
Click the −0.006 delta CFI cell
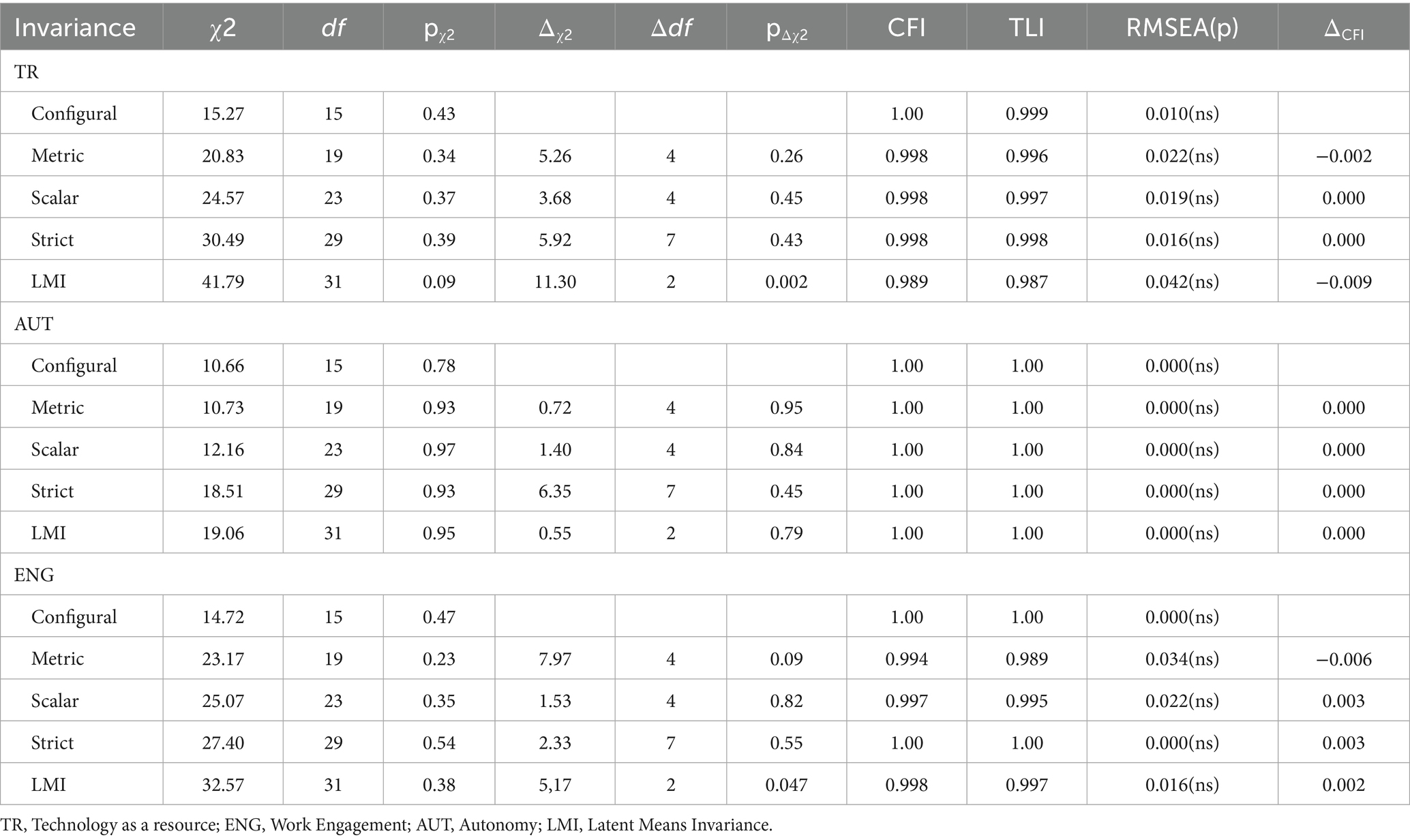click(x=1343, y=659)
